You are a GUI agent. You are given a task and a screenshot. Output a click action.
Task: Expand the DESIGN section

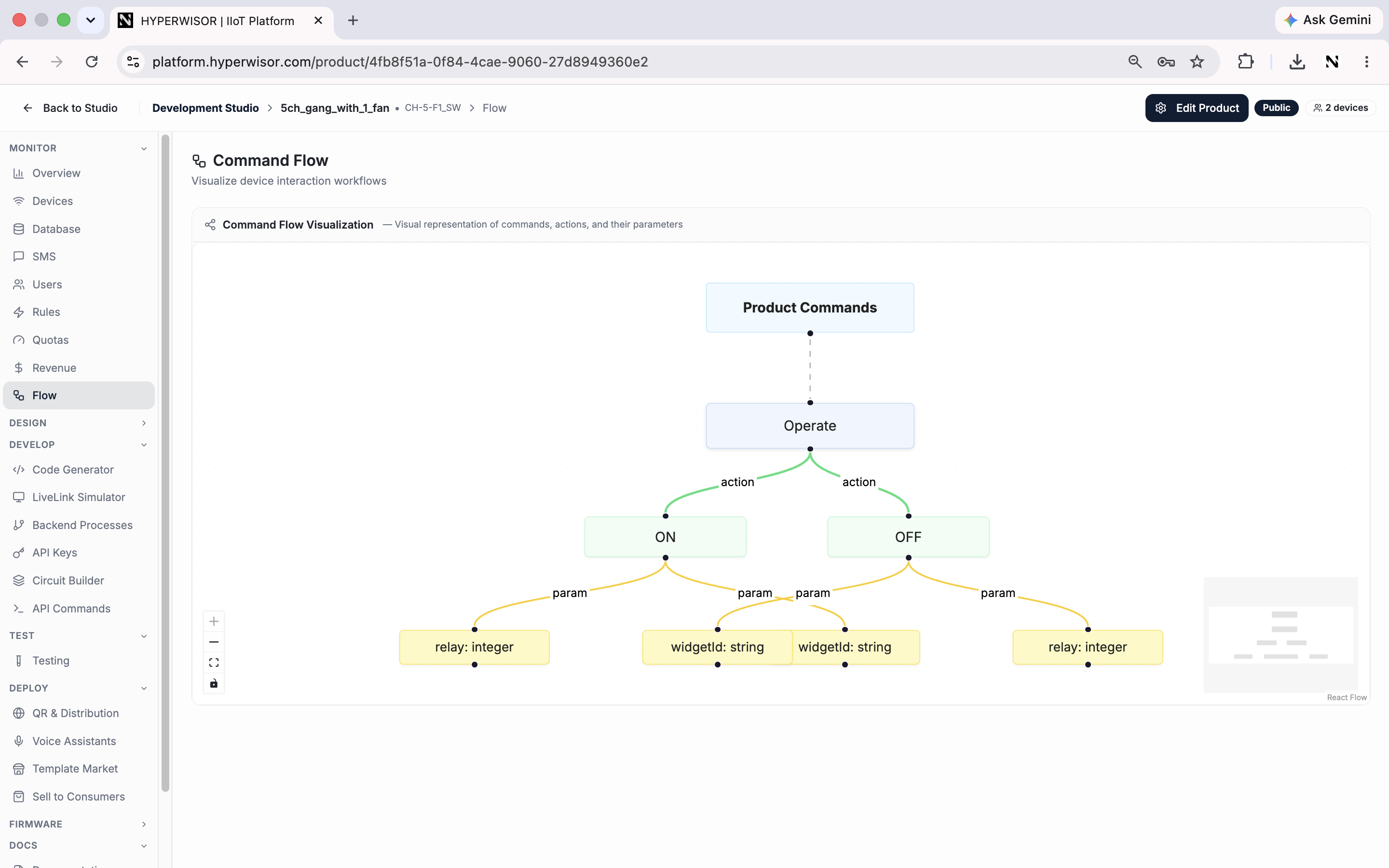[79, 423]
